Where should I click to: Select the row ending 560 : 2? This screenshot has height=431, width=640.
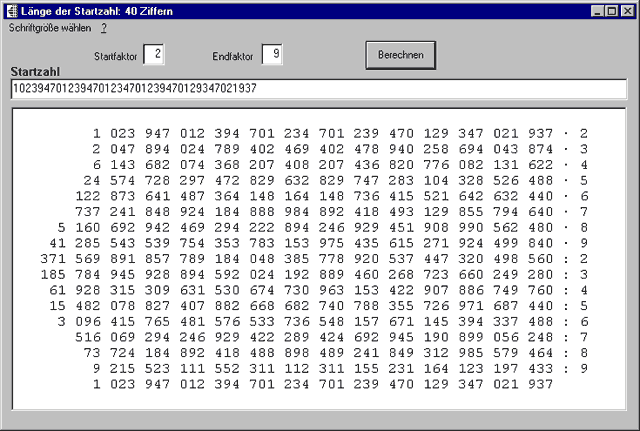[x=314, y=259]
